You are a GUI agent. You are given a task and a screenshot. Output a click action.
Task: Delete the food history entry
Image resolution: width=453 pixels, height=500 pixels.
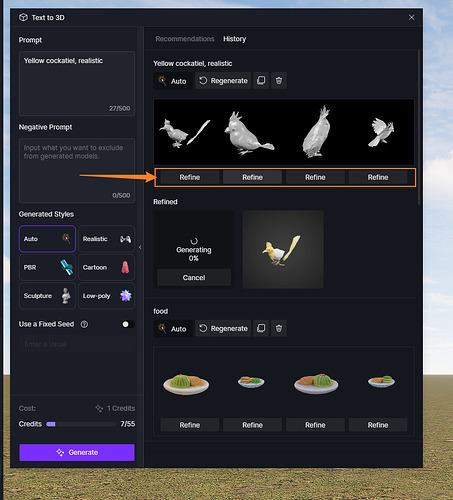279,328
